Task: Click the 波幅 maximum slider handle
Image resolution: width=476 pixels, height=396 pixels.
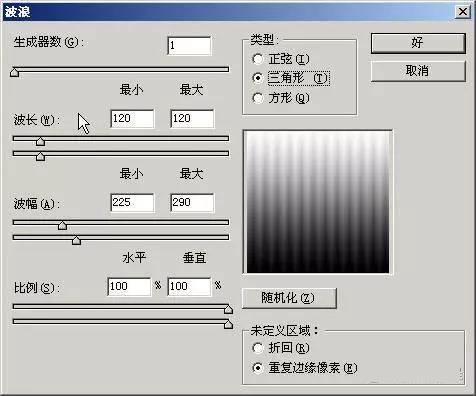Action: [x=76, y=240]
